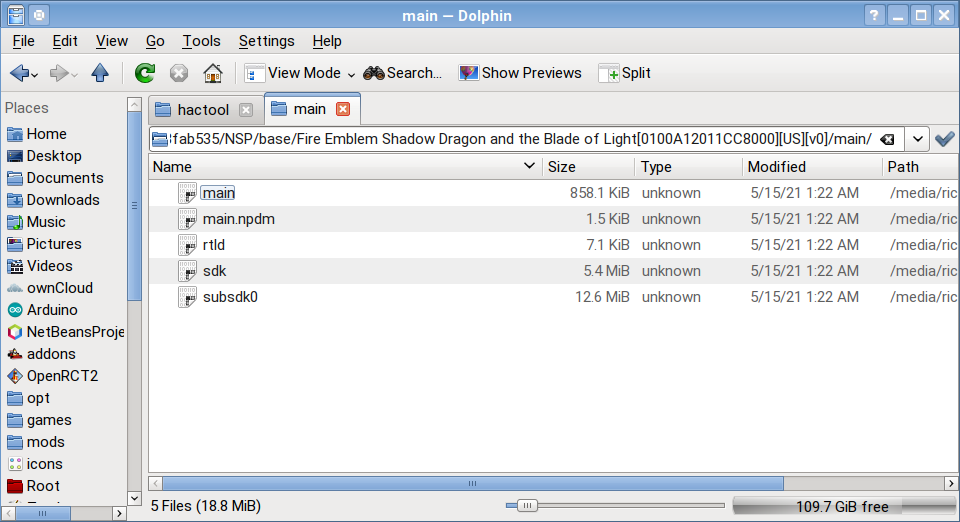
Task: Open OpenRCT2 place icon
Action: (x=15, y=376)
